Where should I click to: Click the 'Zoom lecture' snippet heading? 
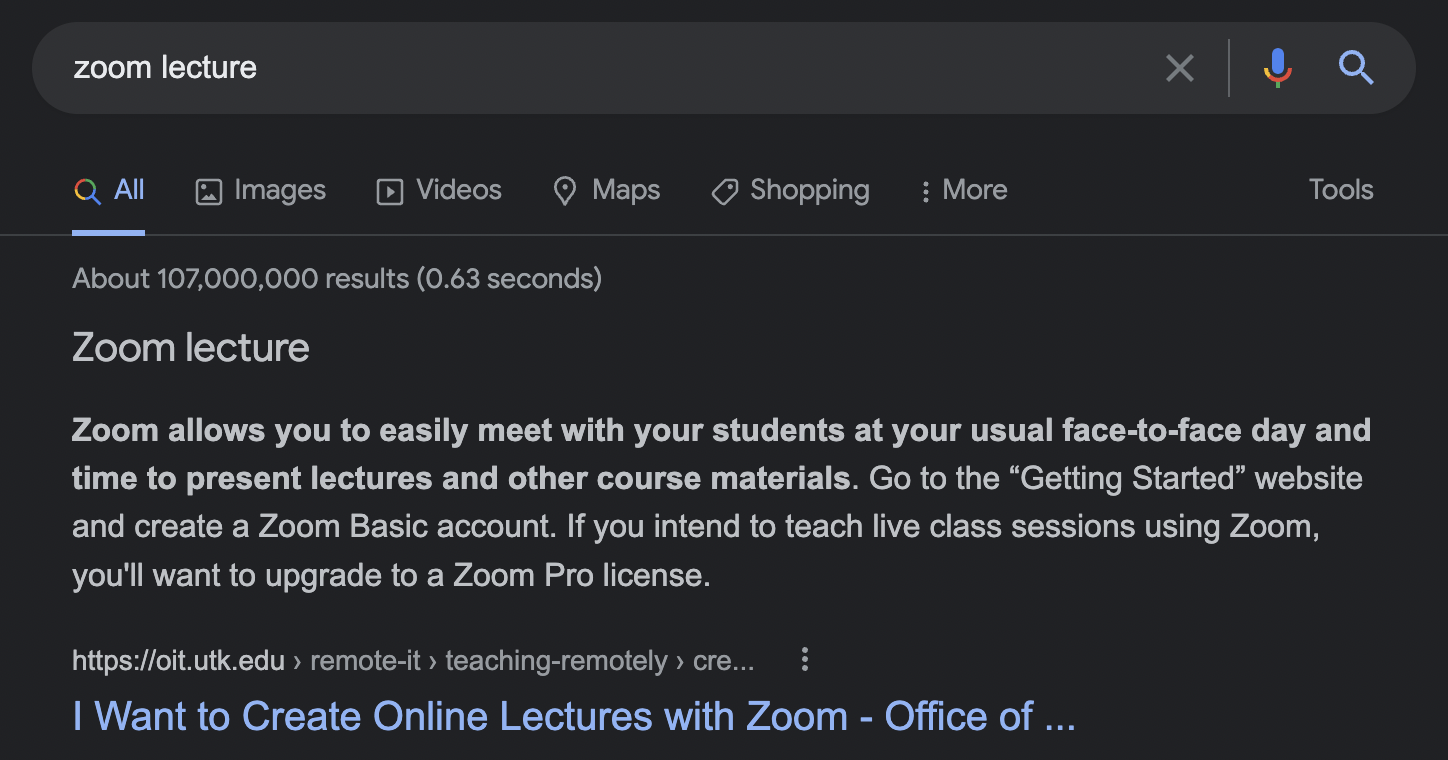point(191,348)
